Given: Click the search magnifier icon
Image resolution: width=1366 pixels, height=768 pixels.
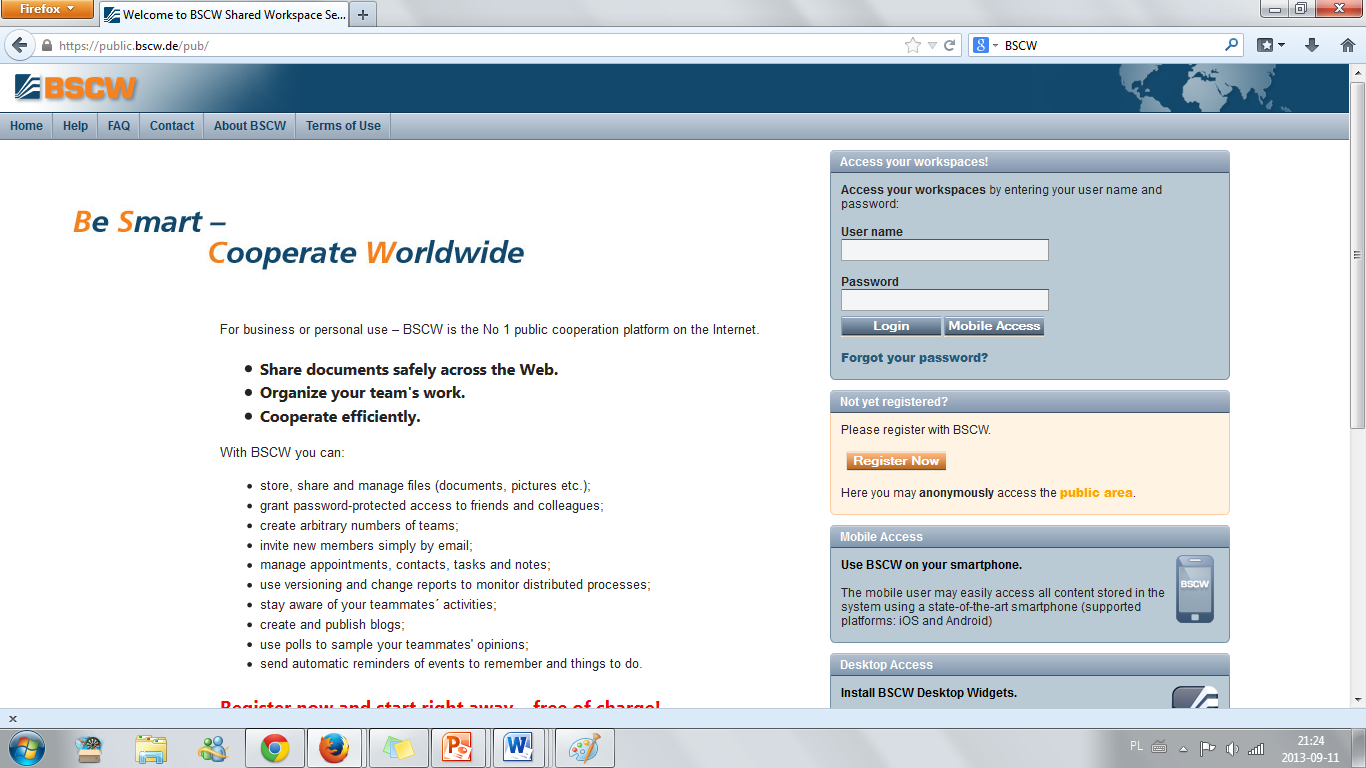Looking at the screenshot, I should (1231, 45).
